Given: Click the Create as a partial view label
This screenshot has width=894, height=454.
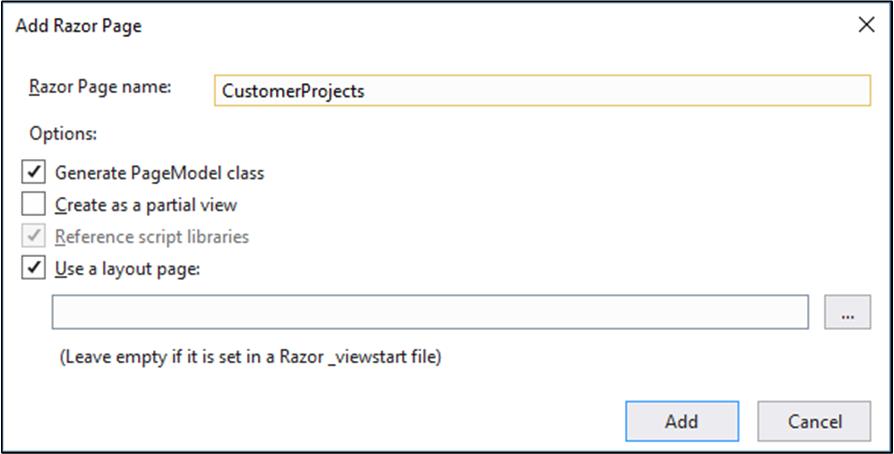Looking at the screenshot, I should 146,205.
